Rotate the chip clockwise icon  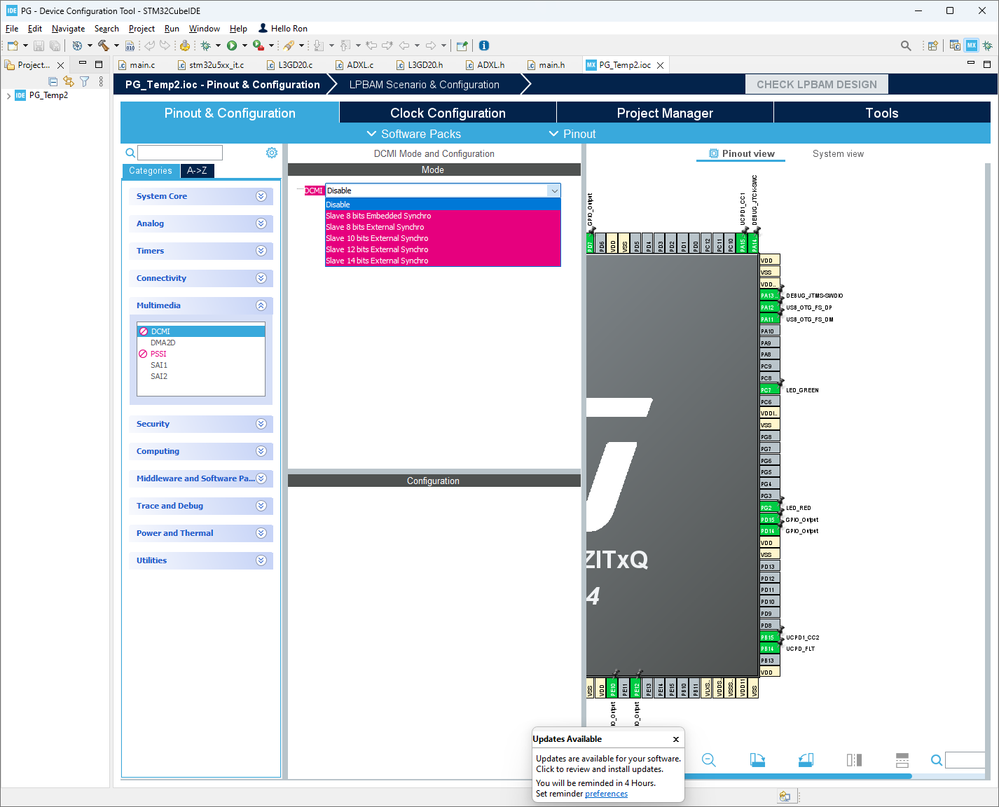tap(757, 759)
